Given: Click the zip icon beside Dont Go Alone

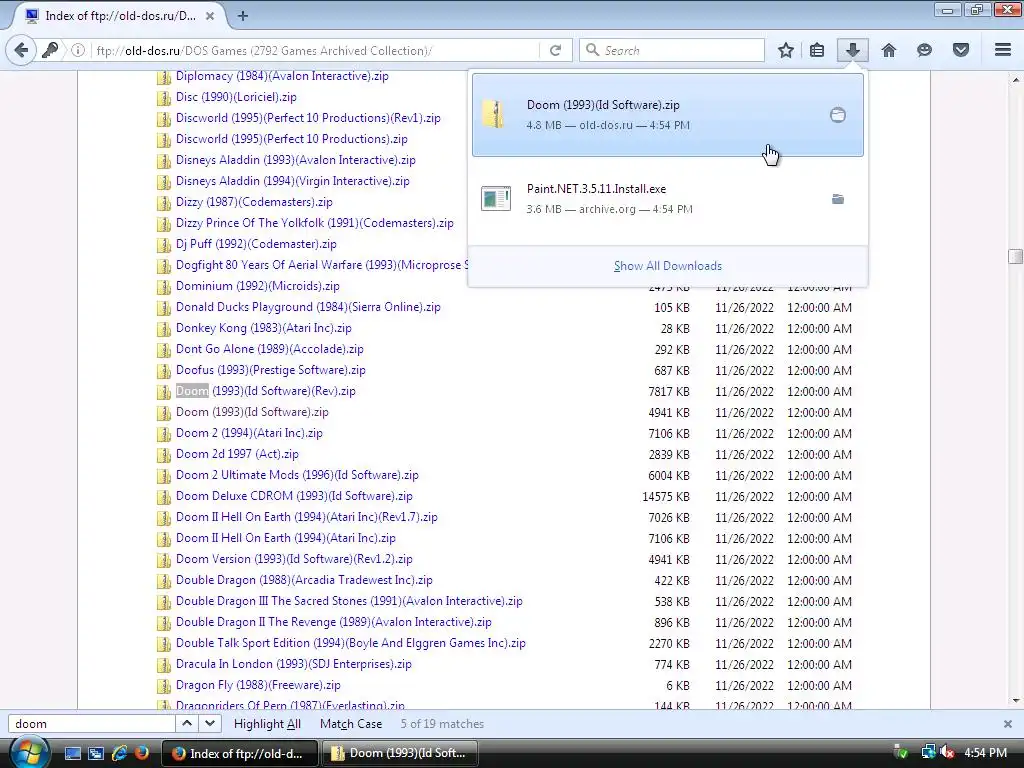Looking at the screenshot, I should [x=163, y=350].
